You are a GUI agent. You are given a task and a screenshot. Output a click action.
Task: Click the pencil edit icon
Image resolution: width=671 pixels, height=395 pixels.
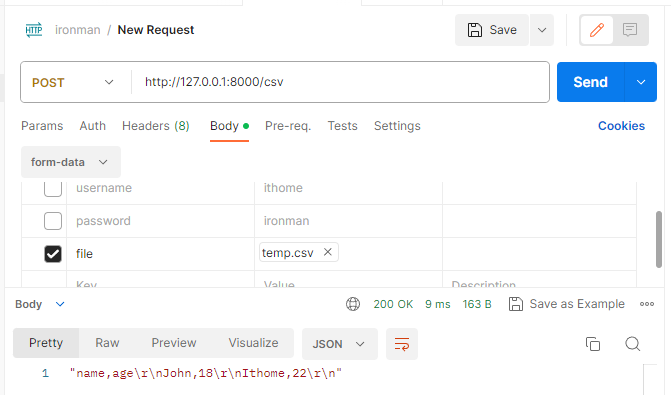click(597, 30)
